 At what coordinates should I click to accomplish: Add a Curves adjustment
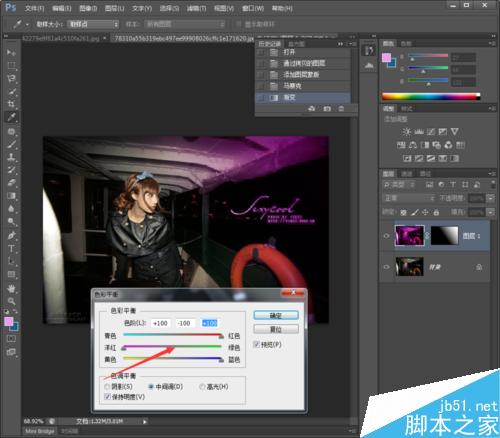click(x=431, y=132)
